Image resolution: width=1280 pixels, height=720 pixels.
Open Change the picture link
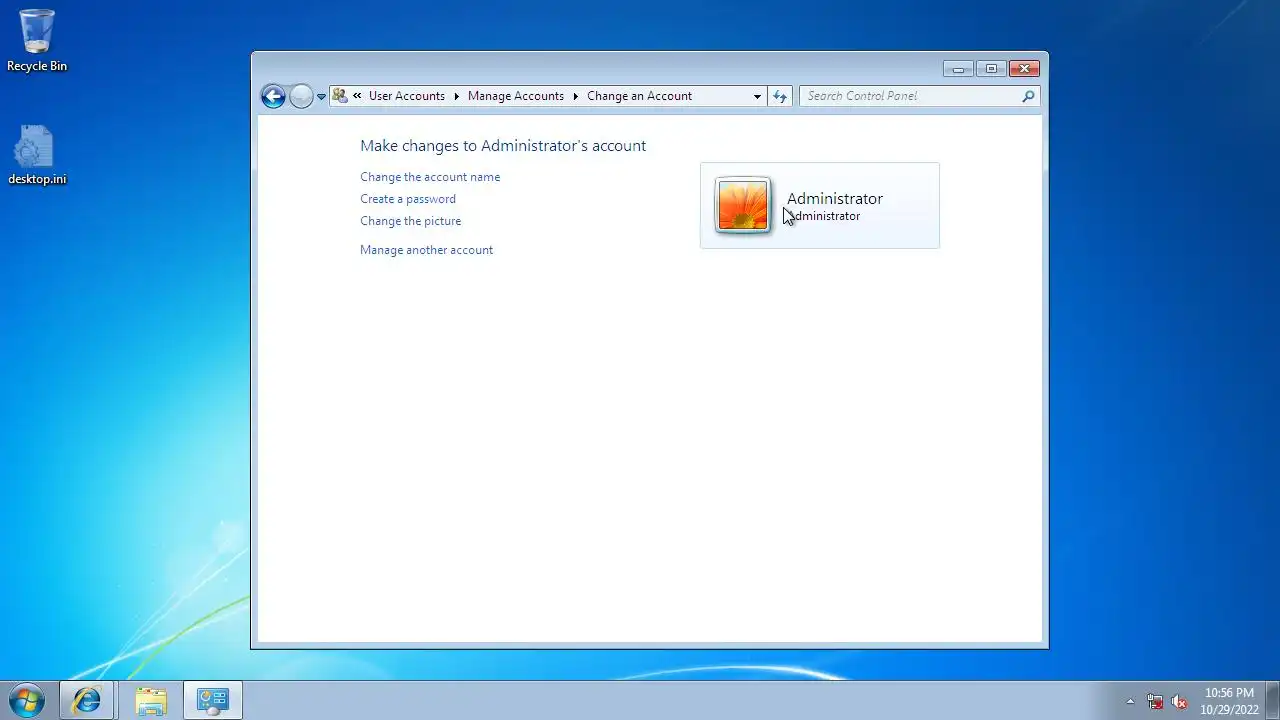[410, 221]
